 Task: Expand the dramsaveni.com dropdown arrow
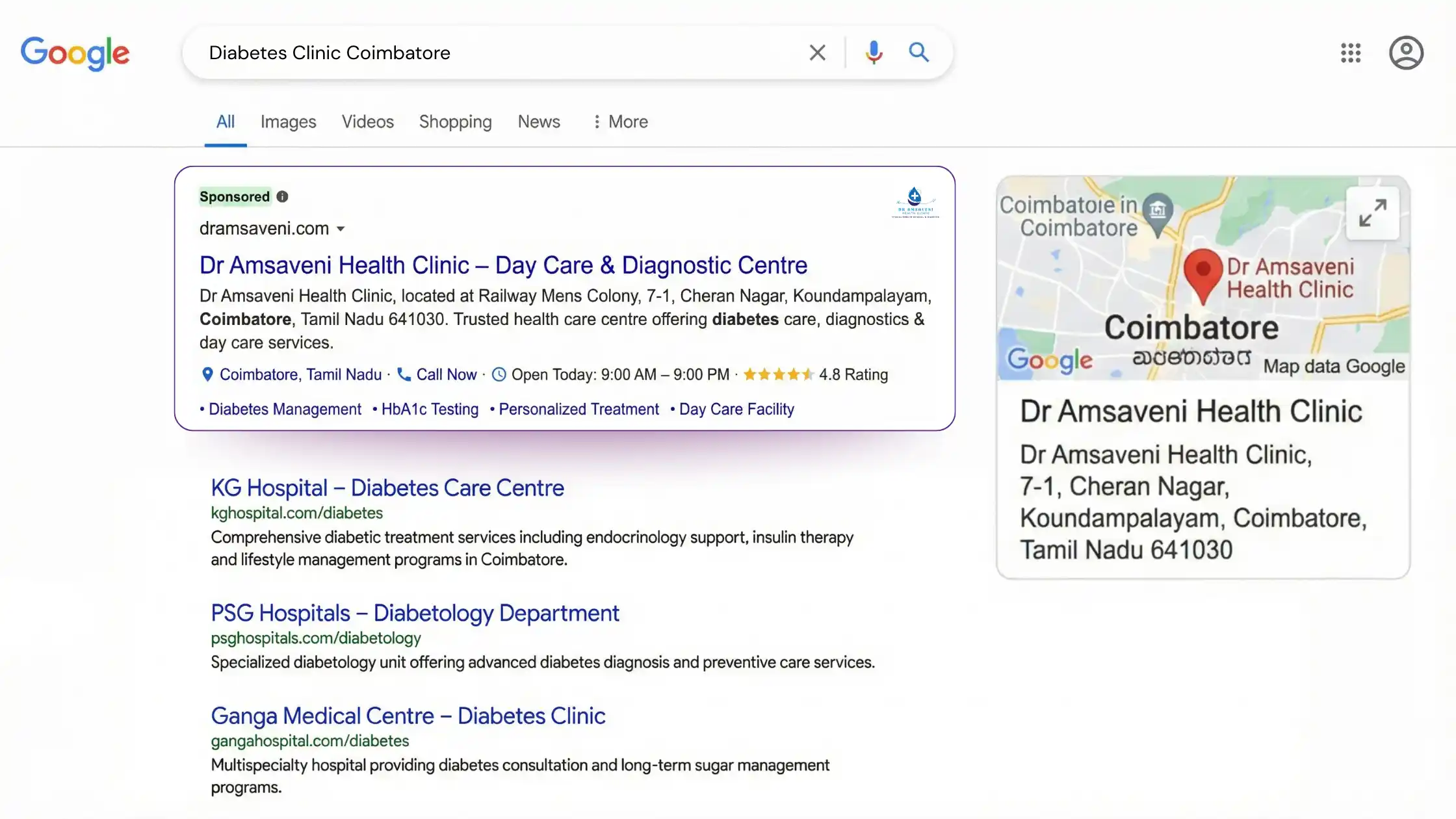(341, 229)
